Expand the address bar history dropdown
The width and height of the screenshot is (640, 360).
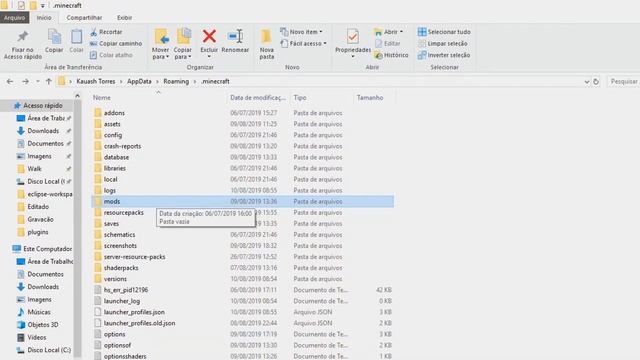(x=587, y=82)
